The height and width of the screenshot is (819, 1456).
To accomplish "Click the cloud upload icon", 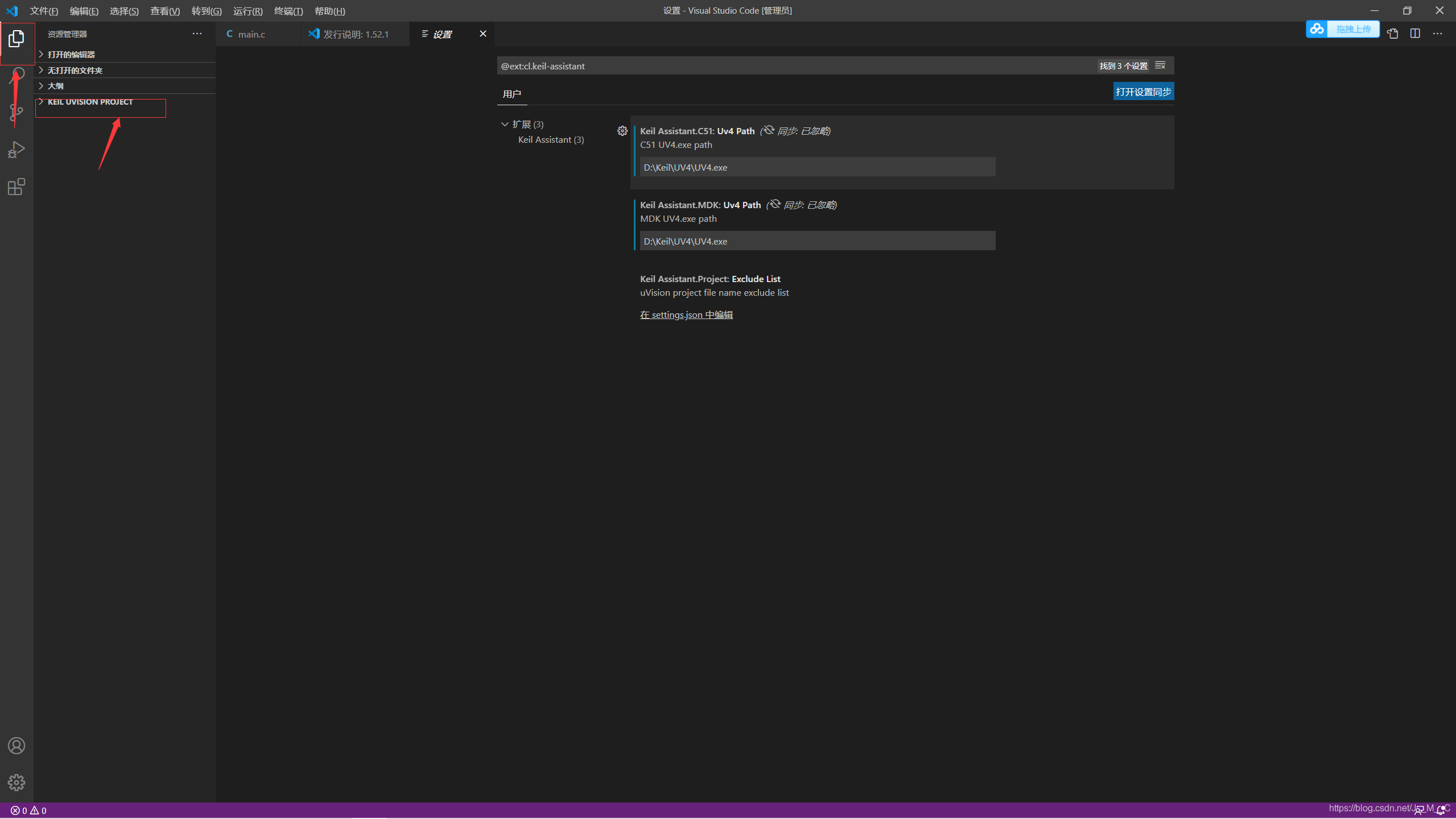I will (1317, 29).
